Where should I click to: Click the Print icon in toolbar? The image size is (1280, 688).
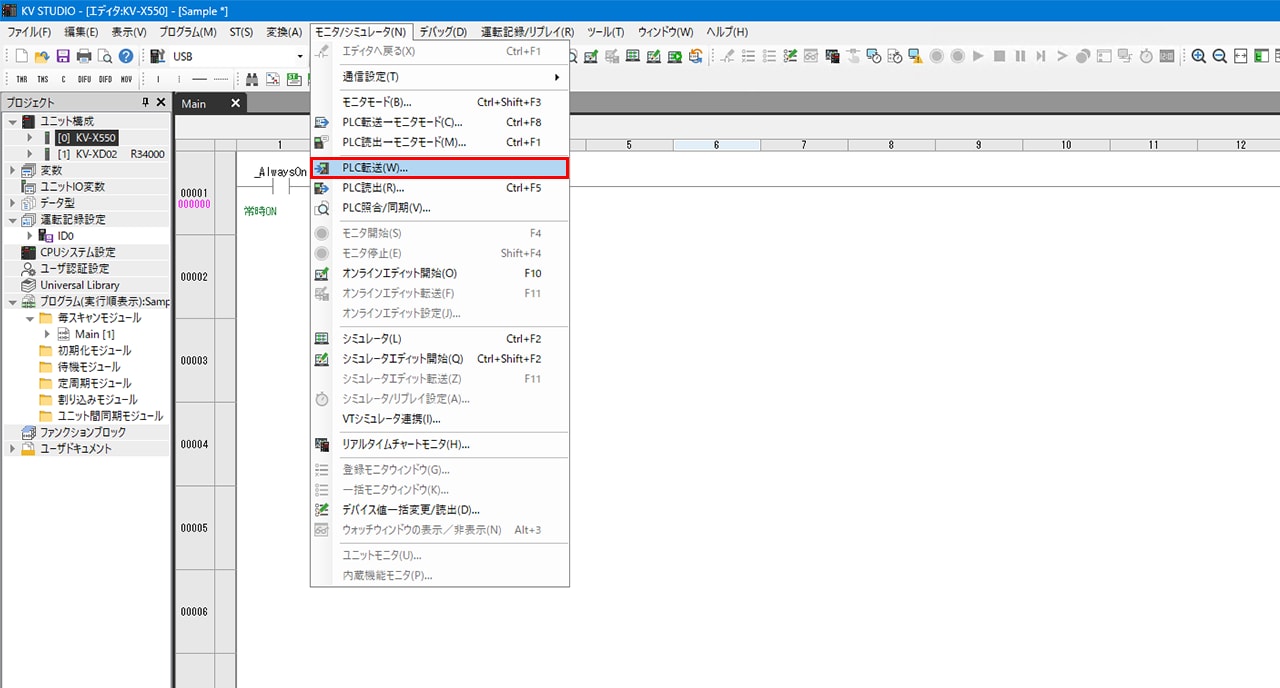(x=84, y=57)
